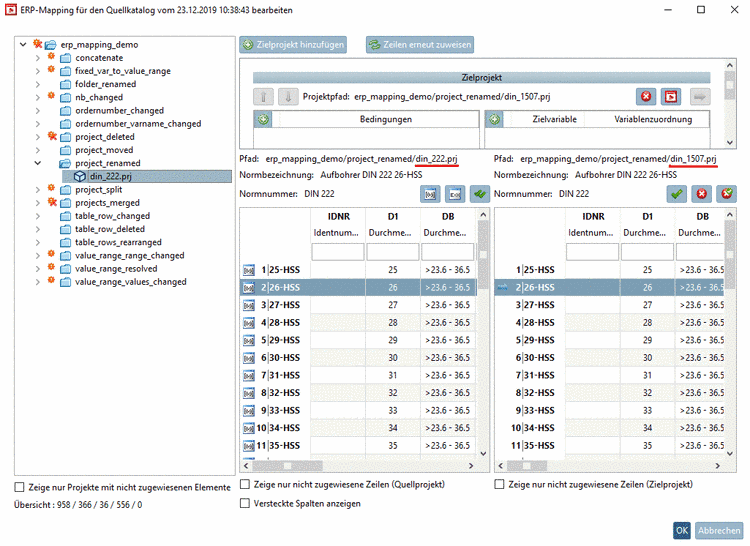Click the green double-check icon in source panel
The image size is (750, 546).
(480, 194)
